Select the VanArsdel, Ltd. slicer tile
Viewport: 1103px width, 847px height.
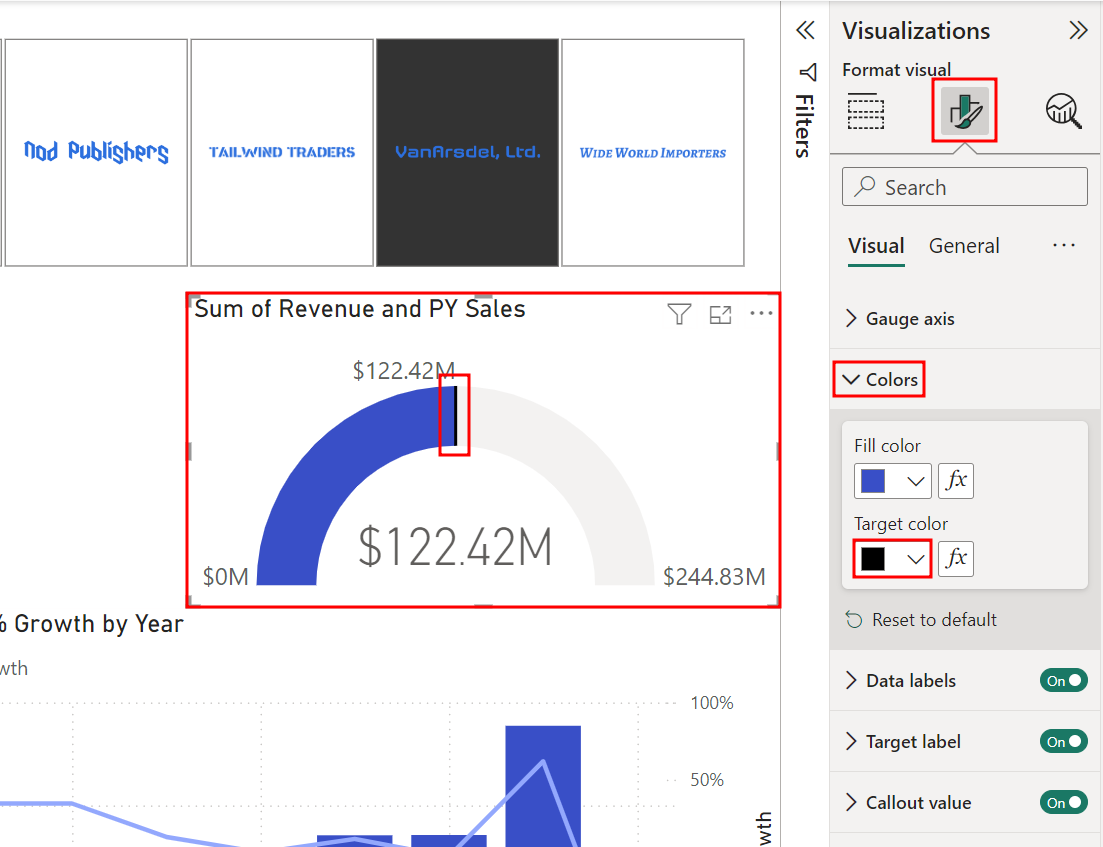(468, 153)
